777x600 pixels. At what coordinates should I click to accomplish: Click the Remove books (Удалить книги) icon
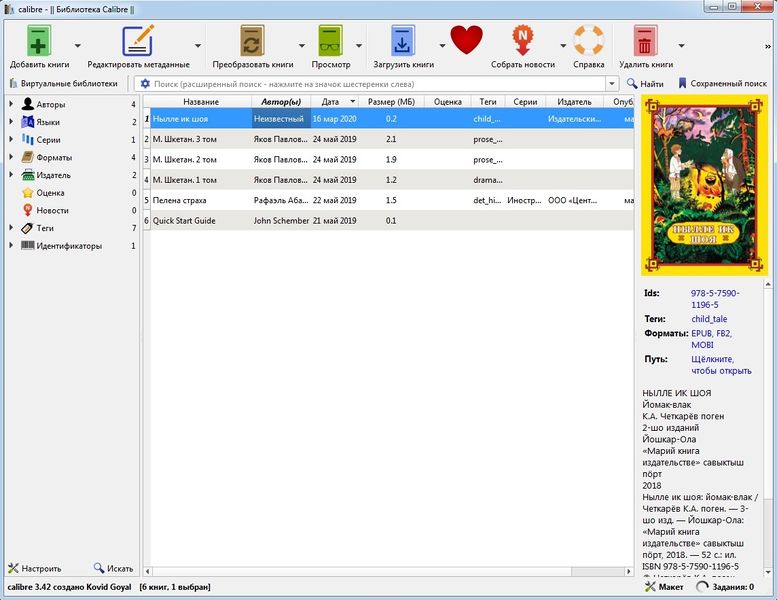point(645,41)
